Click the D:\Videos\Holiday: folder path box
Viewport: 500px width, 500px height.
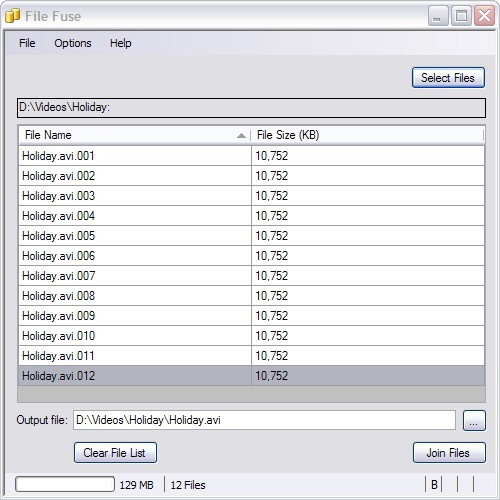point(251,108)
